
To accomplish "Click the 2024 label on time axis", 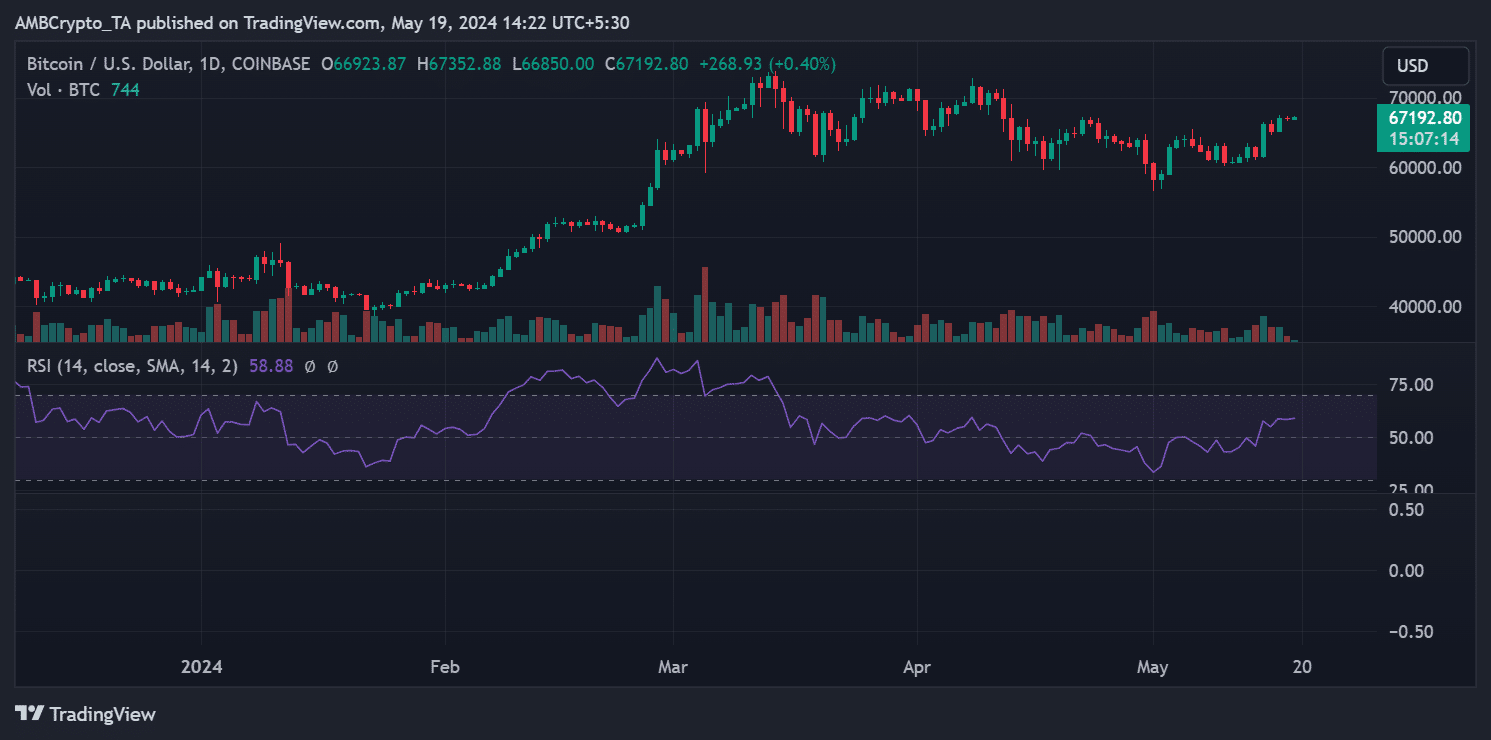I will click(201, 666).
